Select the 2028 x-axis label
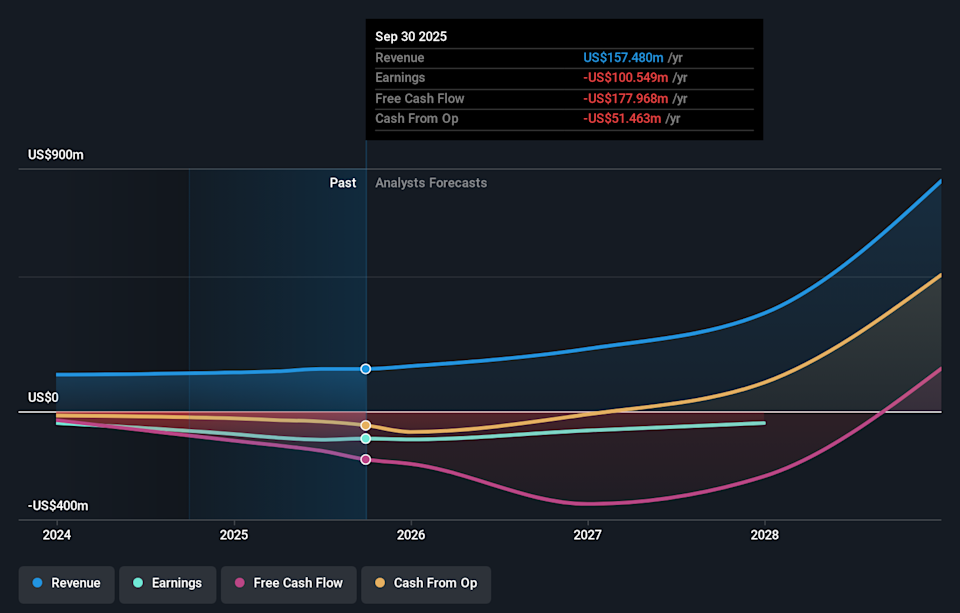960x613 pixels. pos(765,535)
